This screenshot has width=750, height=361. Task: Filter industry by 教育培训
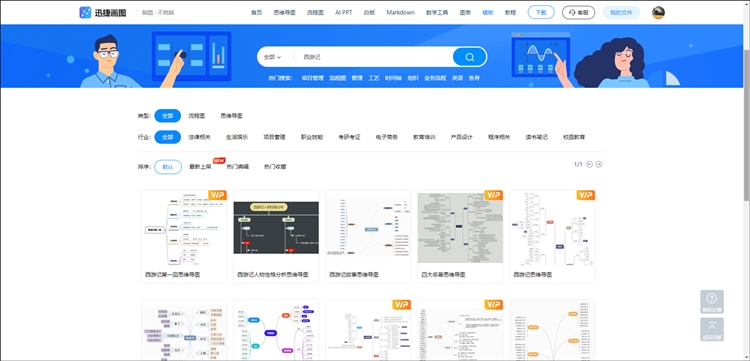pyautogui.click(x=424, y=137)
